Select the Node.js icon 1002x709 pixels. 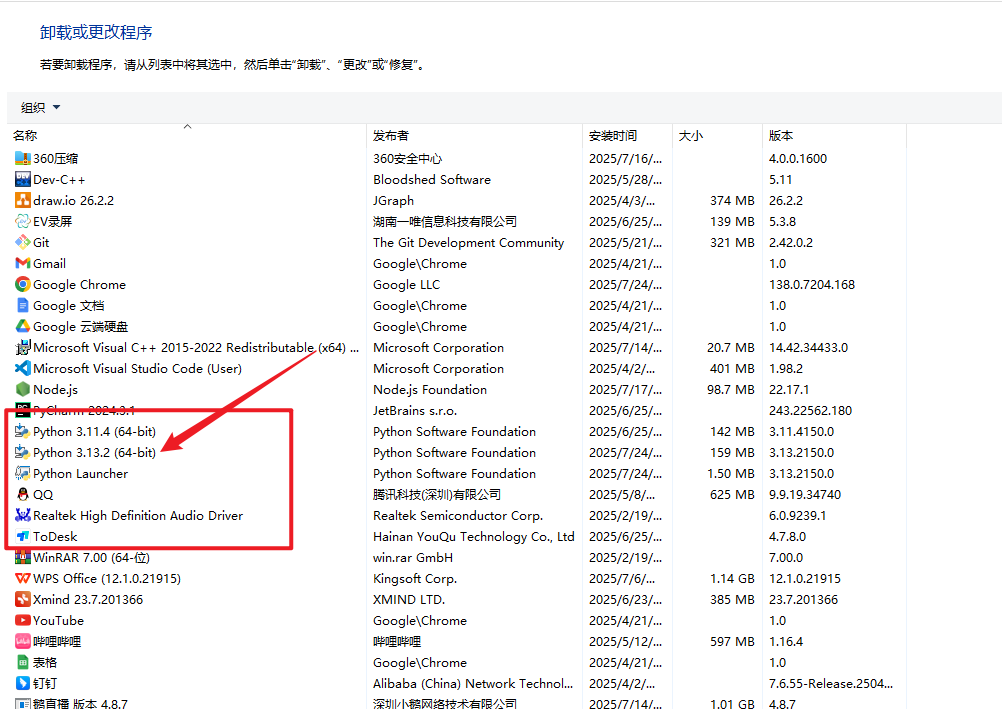tap(22, 389)
